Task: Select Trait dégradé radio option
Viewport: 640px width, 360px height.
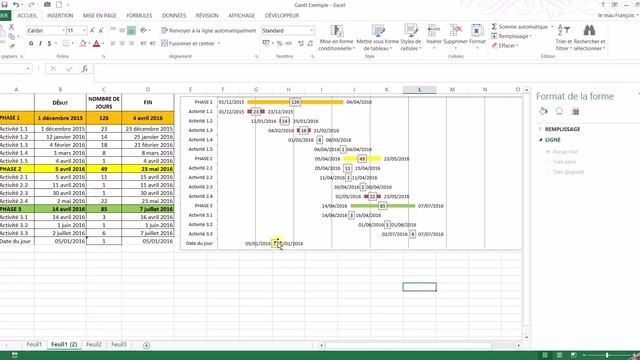Action: click(549, 172)
